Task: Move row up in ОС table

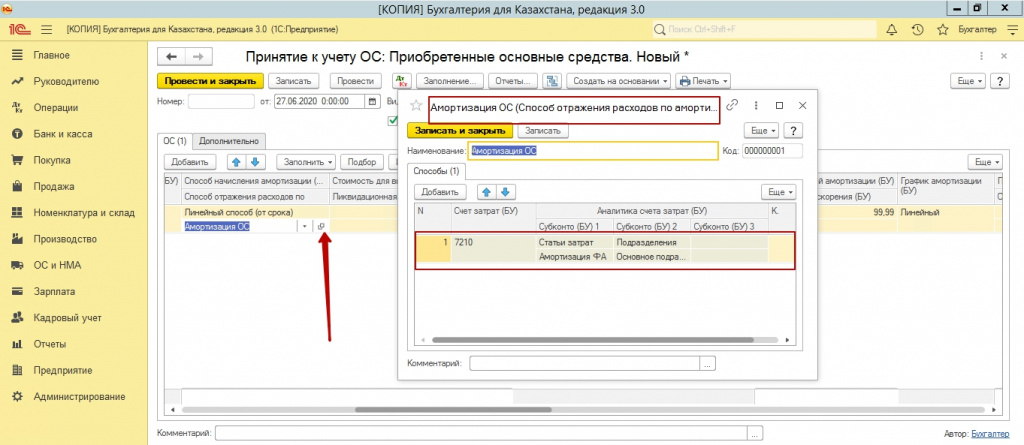Action: pos(236,161)
